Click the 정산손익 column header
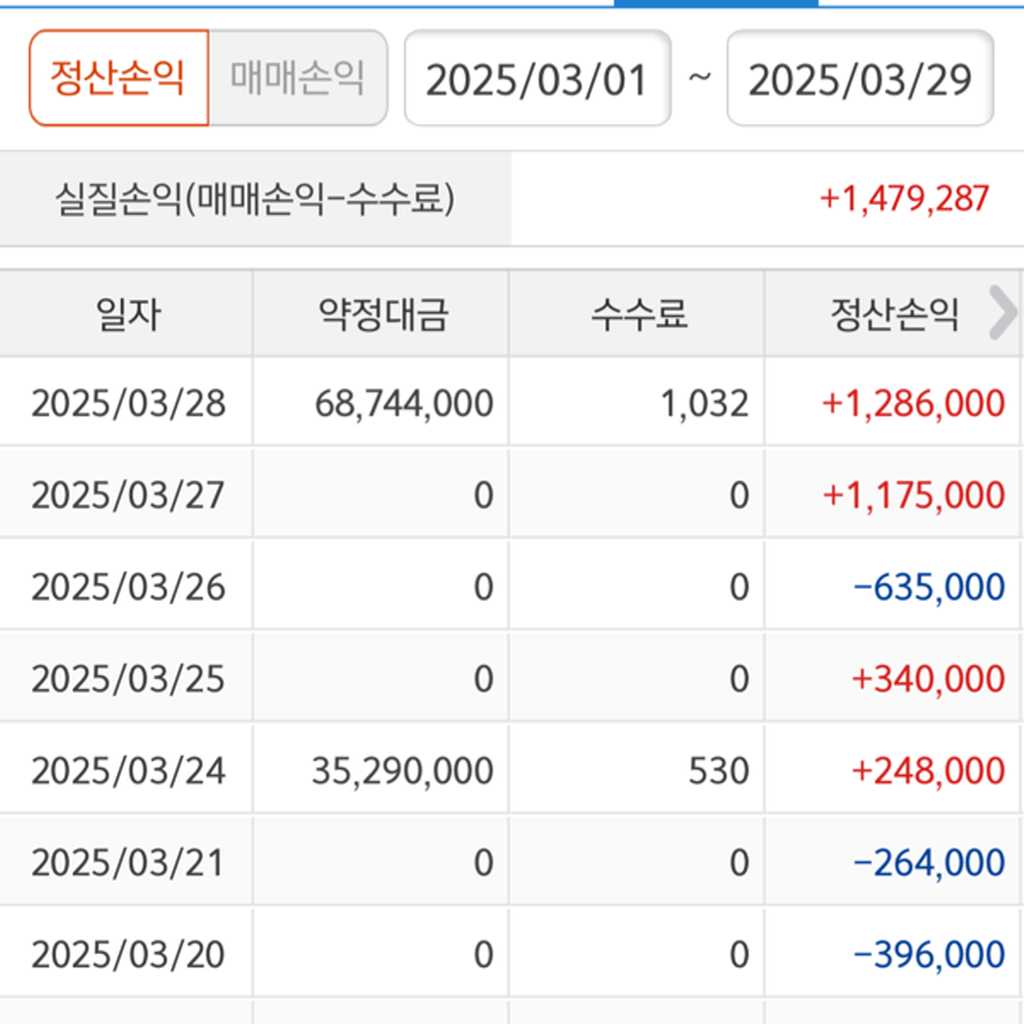The height and width of the screenshot is (1024, 1024). pyautogui.click(x=893, y=315)
